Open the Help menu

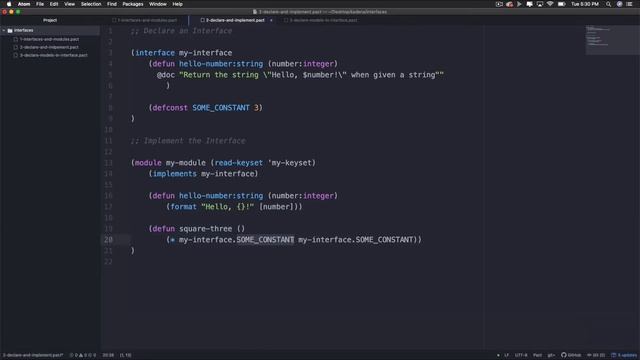click(x=178, y=4)
